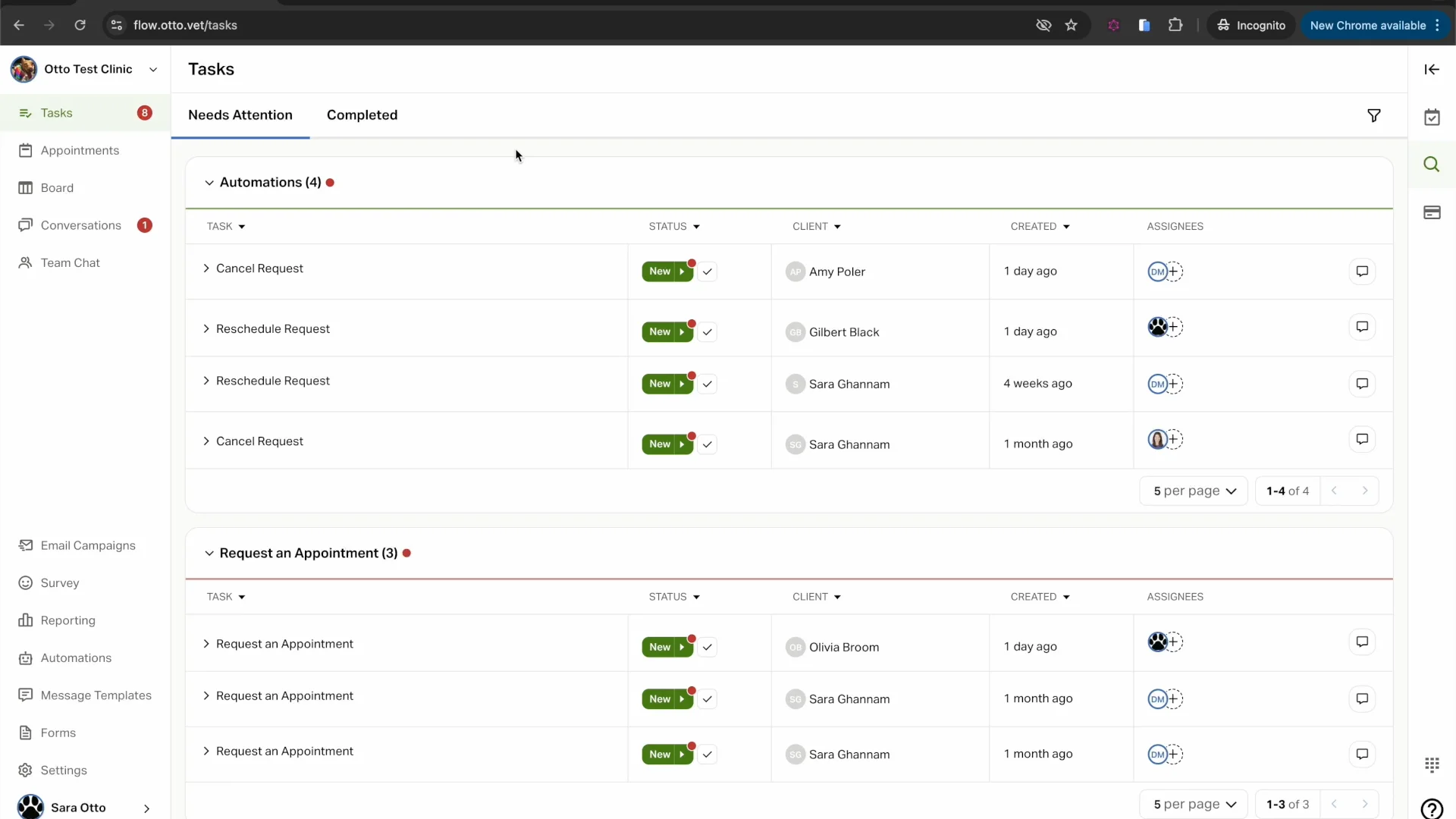Image resolution: width=1456 pixels, height=819 pixels.
Task: Open the 5 per page dropdown
Action: point(1194,491)
